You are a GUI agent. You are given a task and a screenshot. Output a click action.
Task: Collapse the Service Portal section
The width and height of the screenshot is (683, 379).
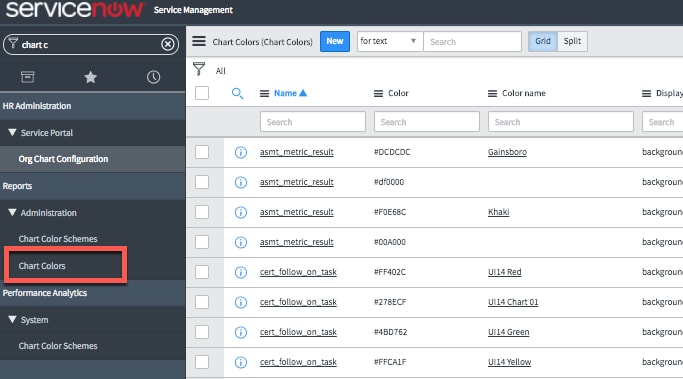pos(12,132)
